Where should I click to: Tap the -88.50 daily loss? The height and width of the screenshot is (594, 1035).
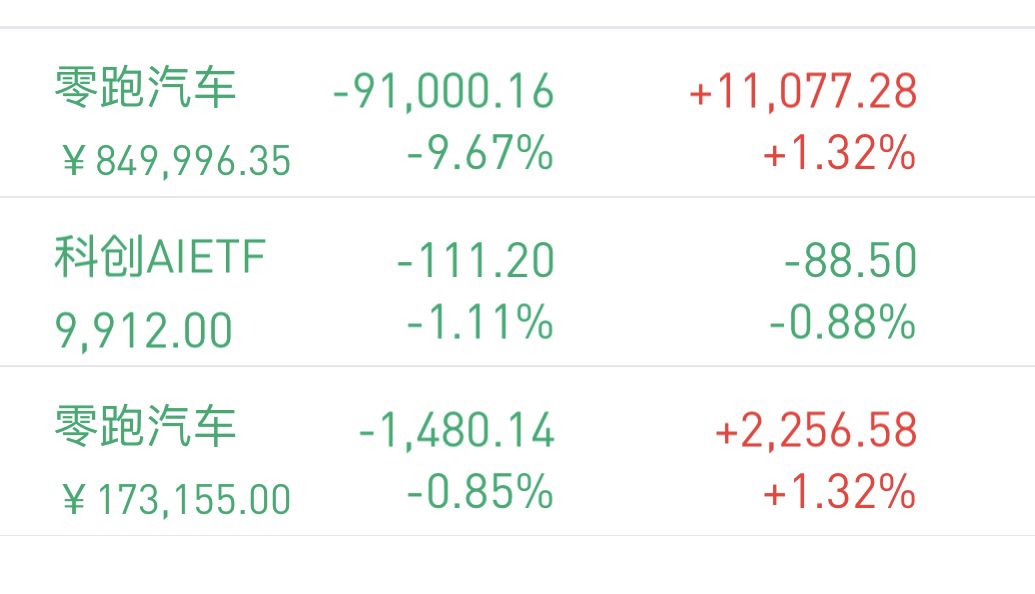[851, 261]
